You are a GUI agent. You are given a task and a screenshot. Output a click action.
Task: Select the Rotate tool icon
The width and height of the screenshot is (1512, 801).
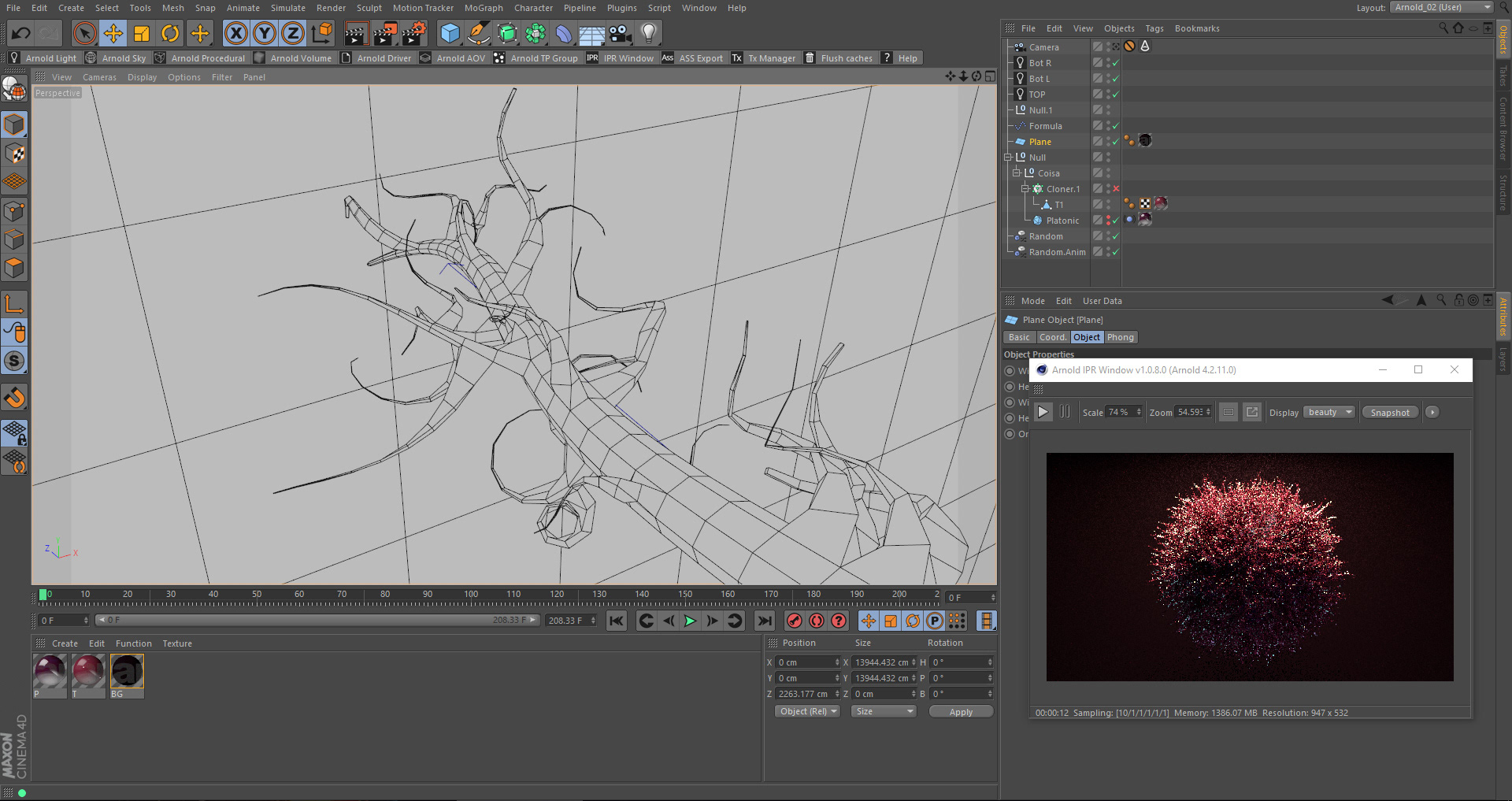(x=170, y=33)
